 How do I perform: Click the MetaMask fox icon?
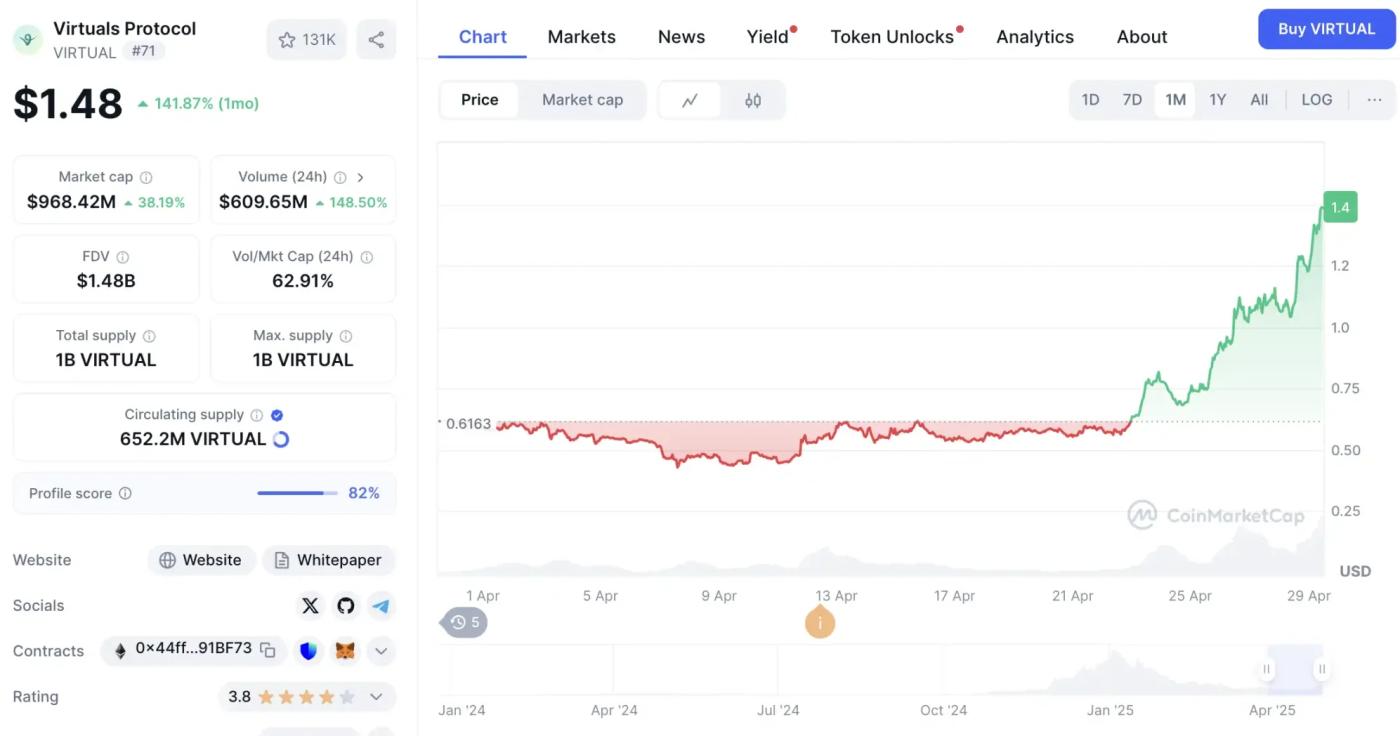point(344,651)
